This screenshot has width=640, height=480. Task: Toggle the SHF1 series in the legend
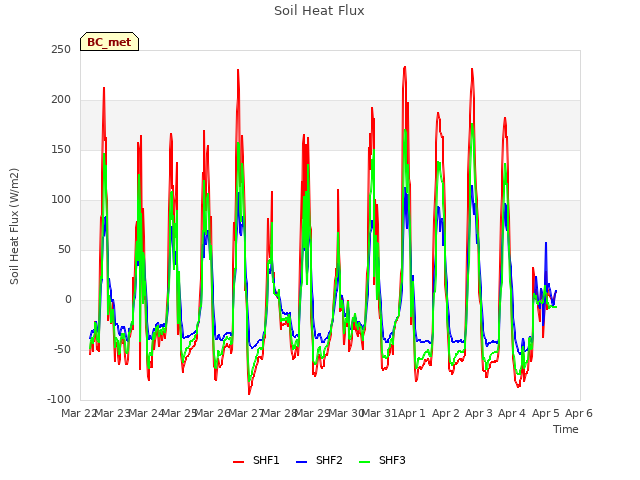[x=256, y=460]
